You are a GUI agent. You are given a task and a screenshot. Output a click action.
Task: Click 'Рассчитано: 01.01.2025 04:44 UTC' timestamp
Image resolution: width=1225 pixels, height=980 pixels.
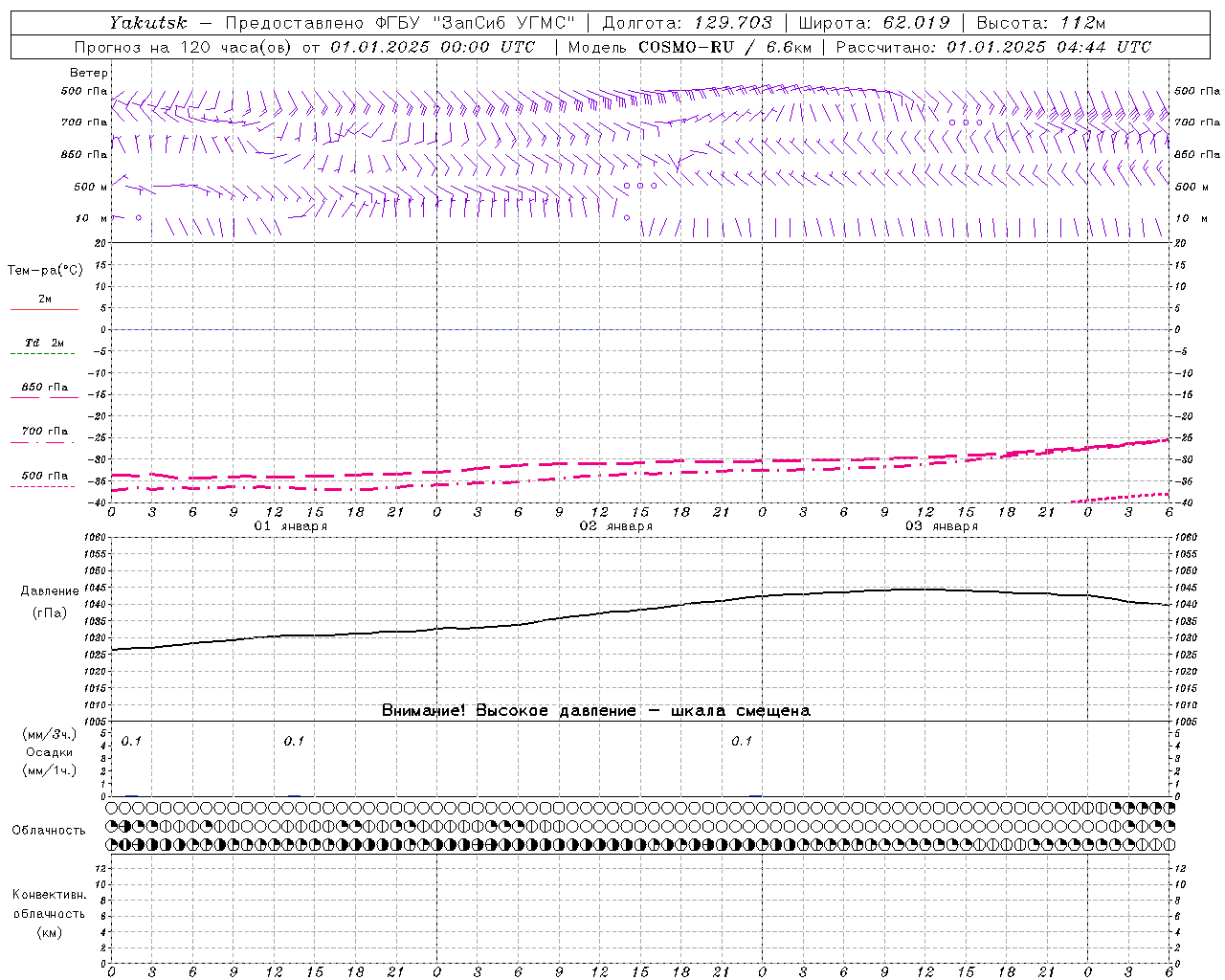pos(993,47)
